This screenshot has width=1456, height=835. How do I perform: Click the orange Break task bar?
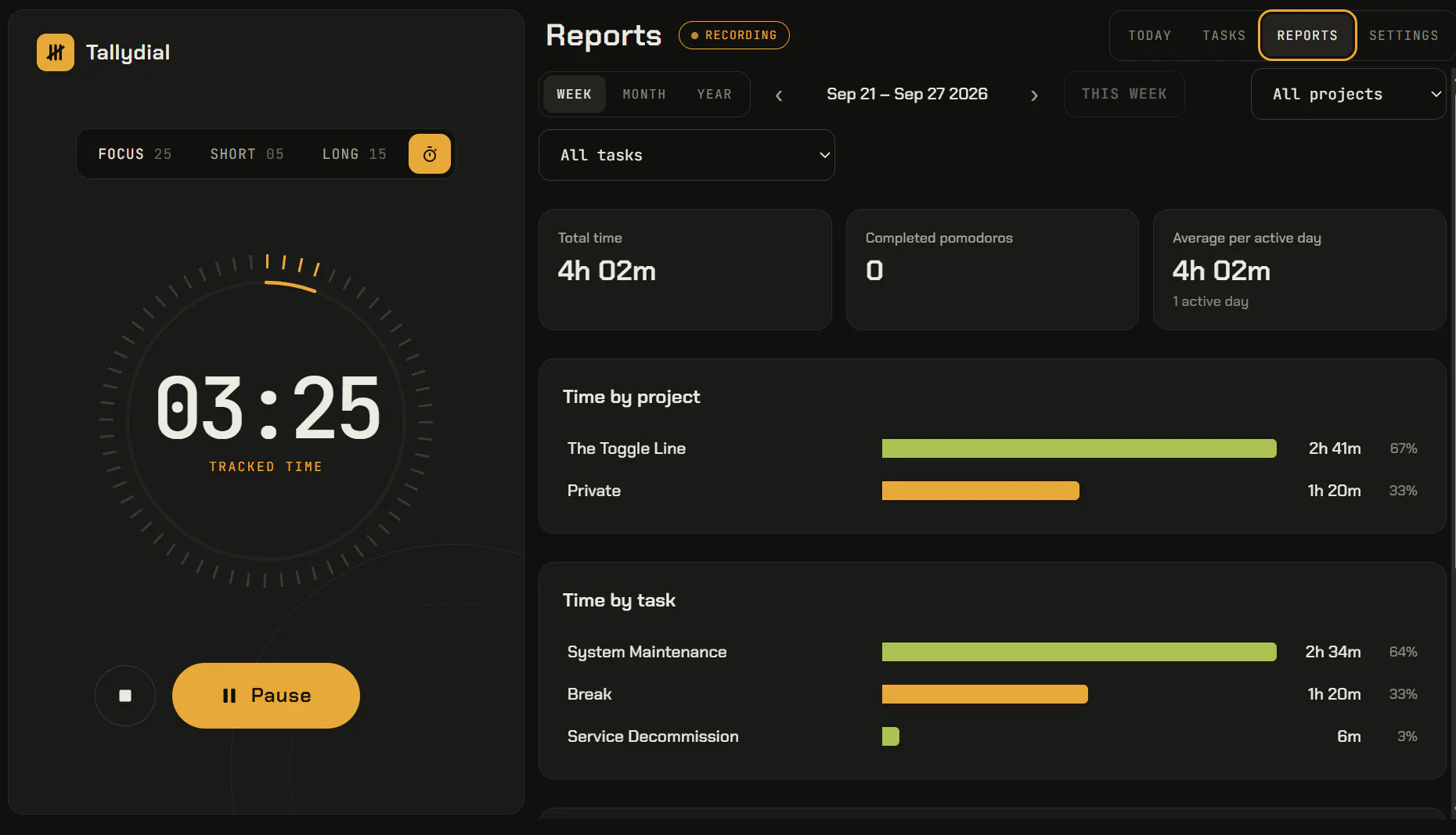[985, 694]
